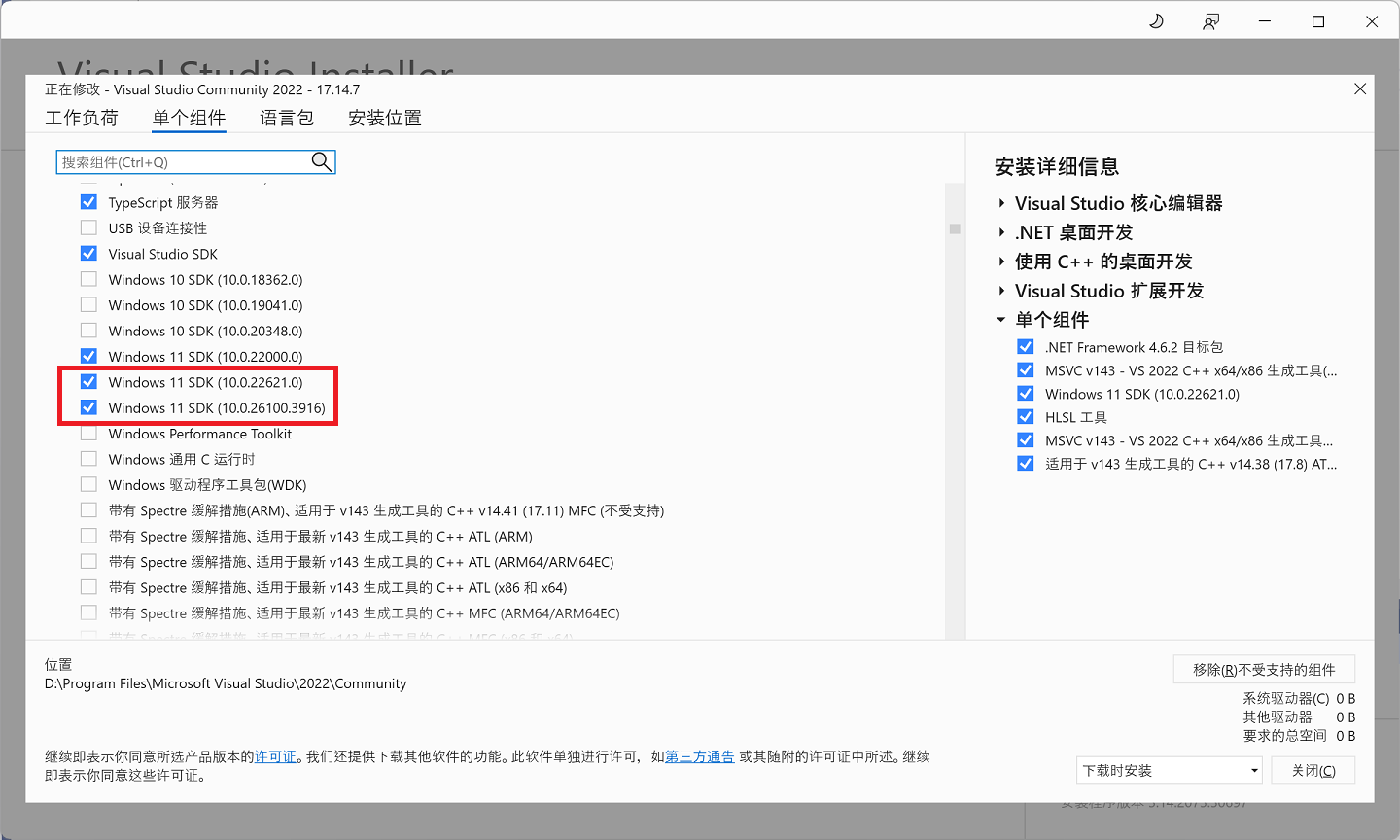Select 单个组件 tab
This screenshot has height=840, width=1400.
pos(189,118)
